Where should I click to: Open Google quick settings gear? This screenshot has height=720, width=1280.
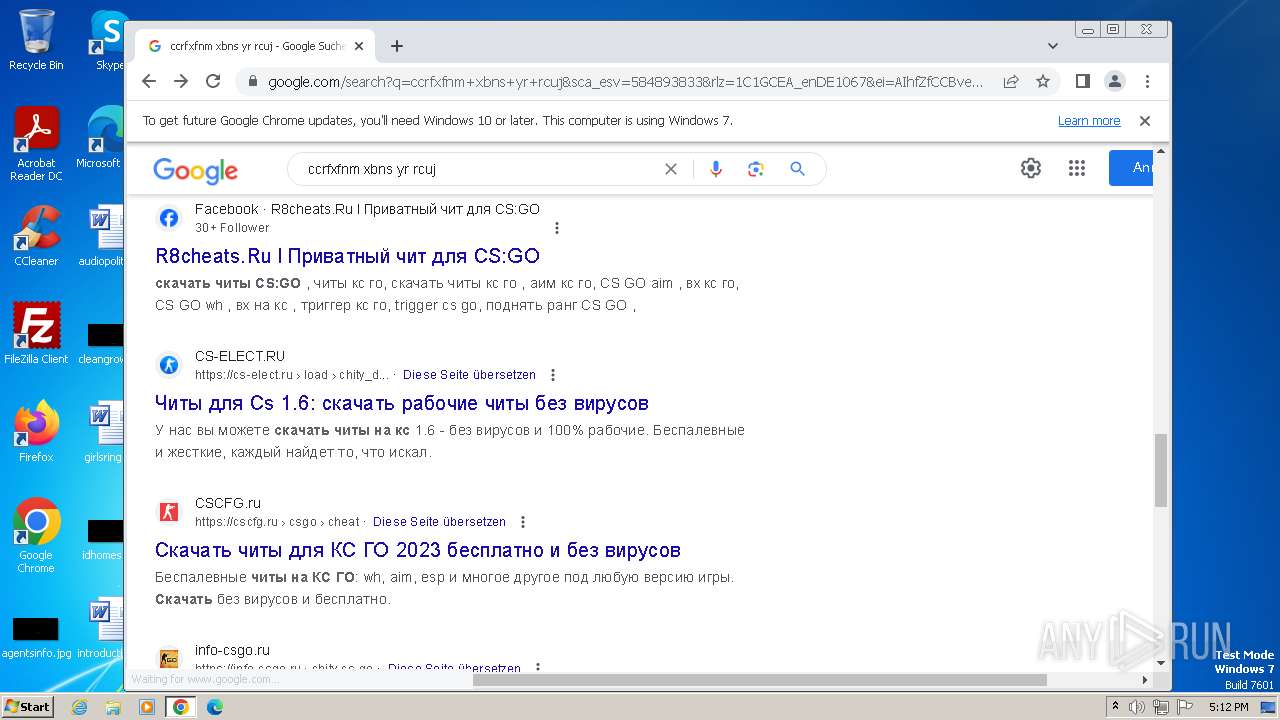pos(1031,168)
